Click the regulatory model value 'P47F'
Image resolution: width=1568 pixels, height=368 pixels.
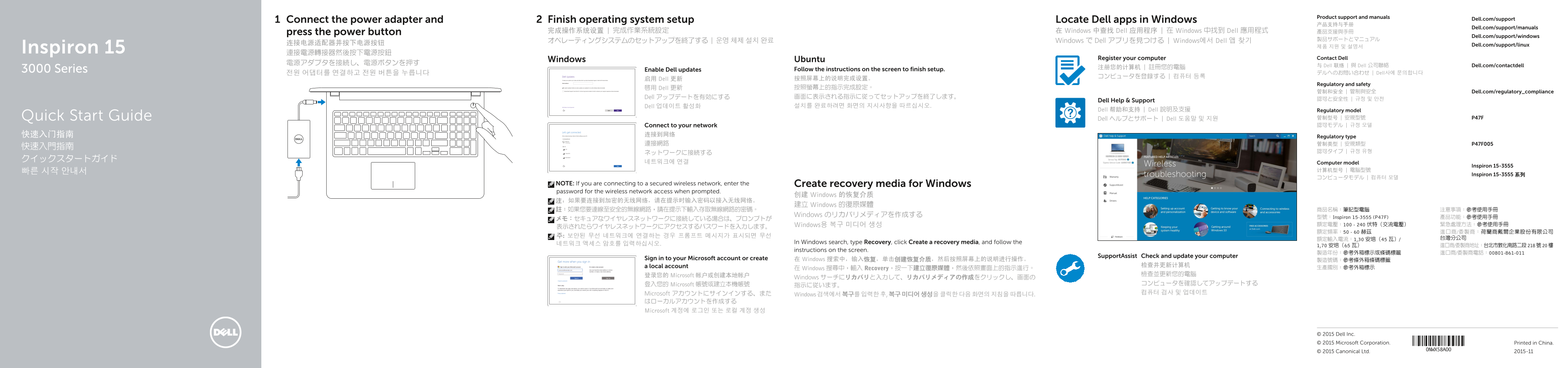[x=1477, y=118]
